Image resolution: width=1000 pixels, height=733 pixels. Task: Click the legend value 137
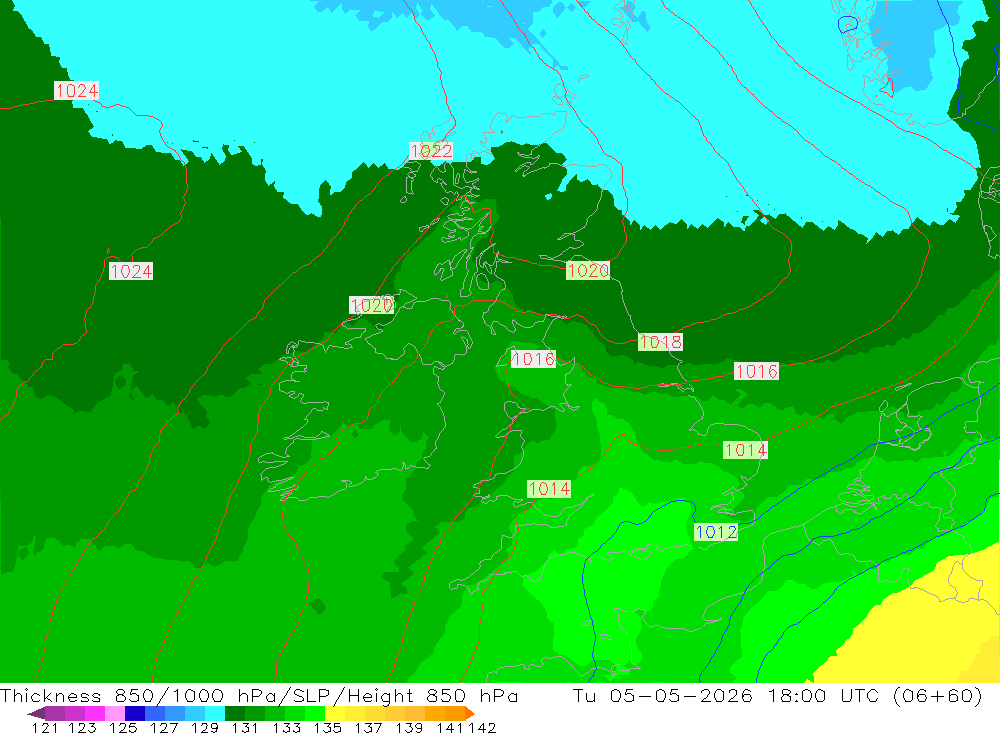tap(368, 727)
